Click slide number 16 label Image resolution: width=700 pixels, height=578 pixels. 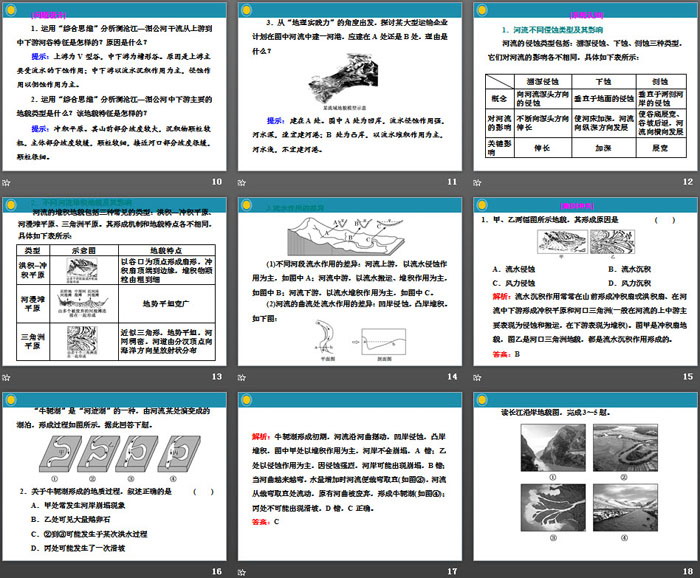217,571
